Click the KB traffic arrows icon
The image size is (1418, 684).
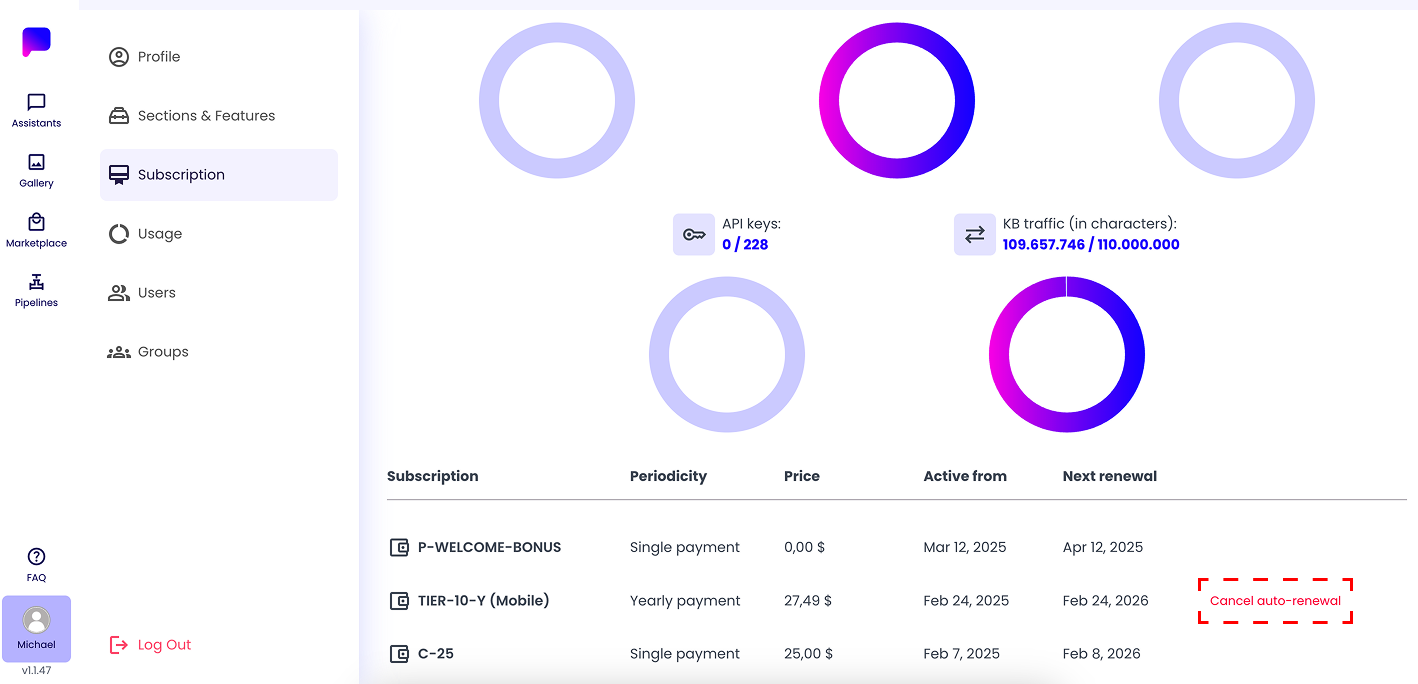point(975,235)
